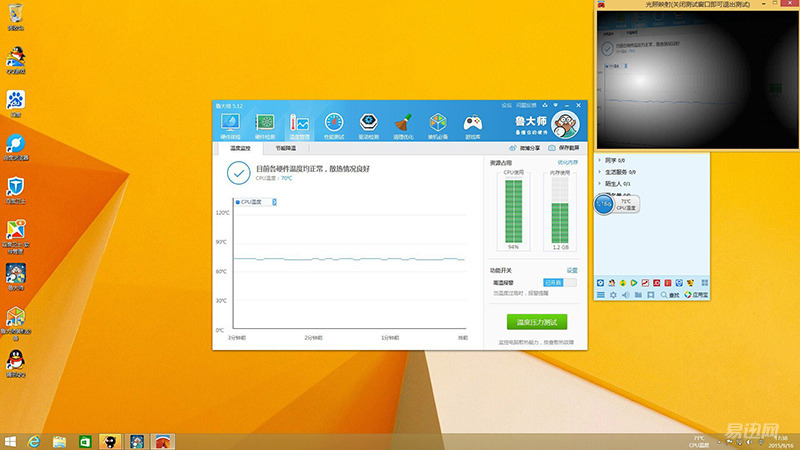Screen dimensions: 800x450
Task: Click the test preview image in 光照映射 window
Action: pos(697,80)
